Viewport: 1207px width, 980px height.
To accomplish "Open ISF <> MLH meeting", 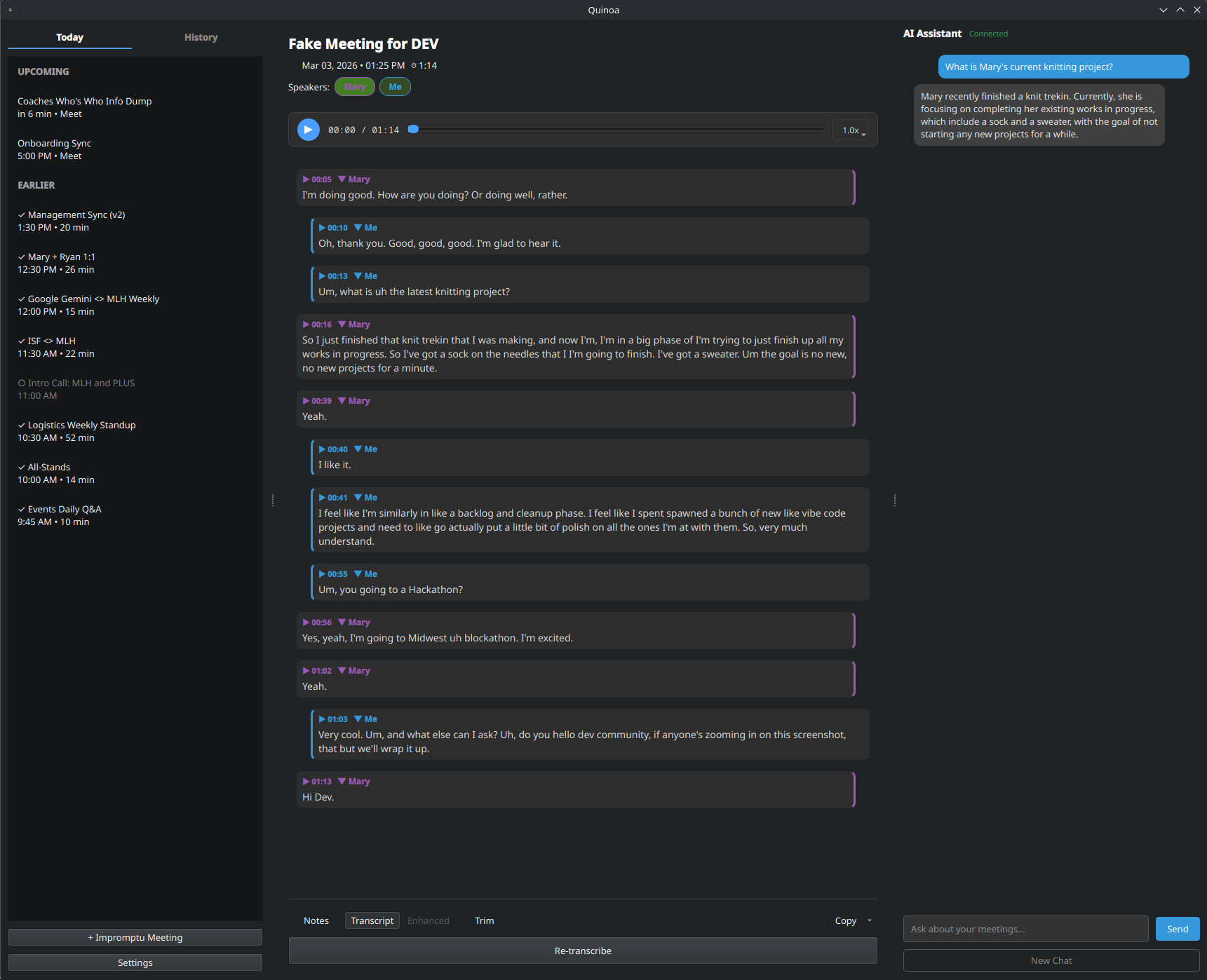I will 135,347.
